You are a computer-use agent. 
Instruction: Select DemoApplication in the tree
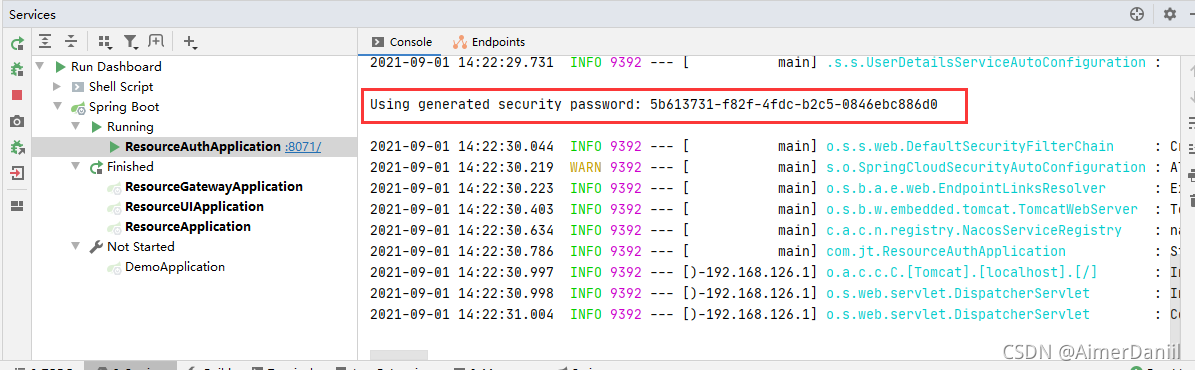coord(175,266)
